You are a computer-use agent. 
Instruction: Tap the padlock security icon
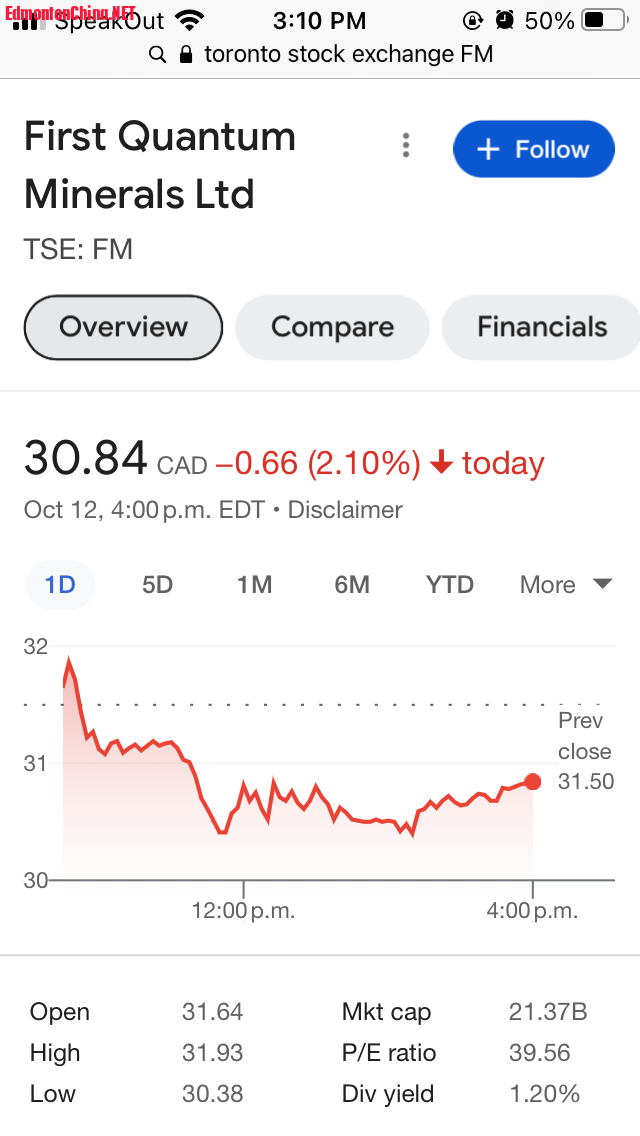186,54
